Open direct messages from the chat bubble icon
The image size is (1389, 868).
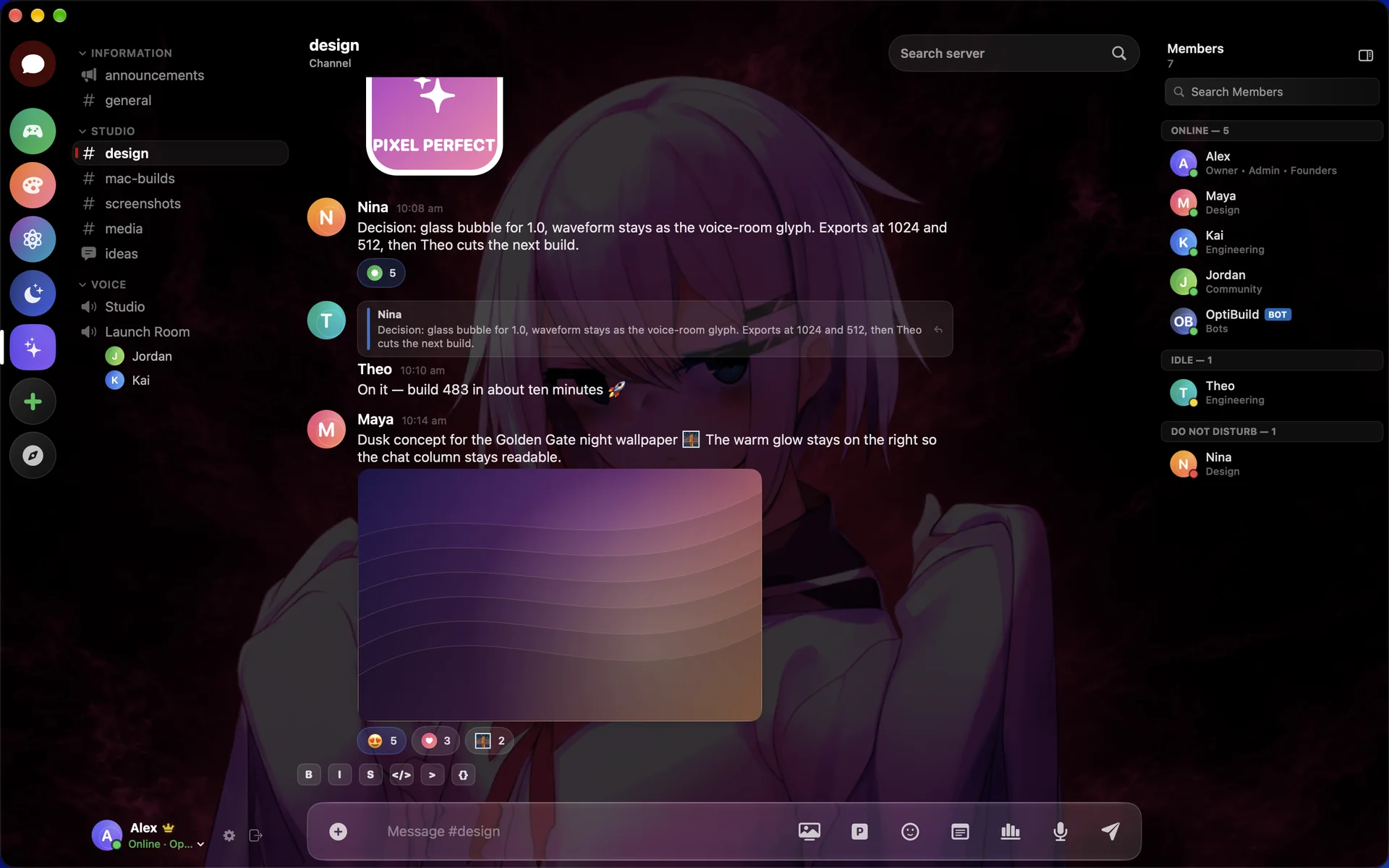(x=33, y=64)
